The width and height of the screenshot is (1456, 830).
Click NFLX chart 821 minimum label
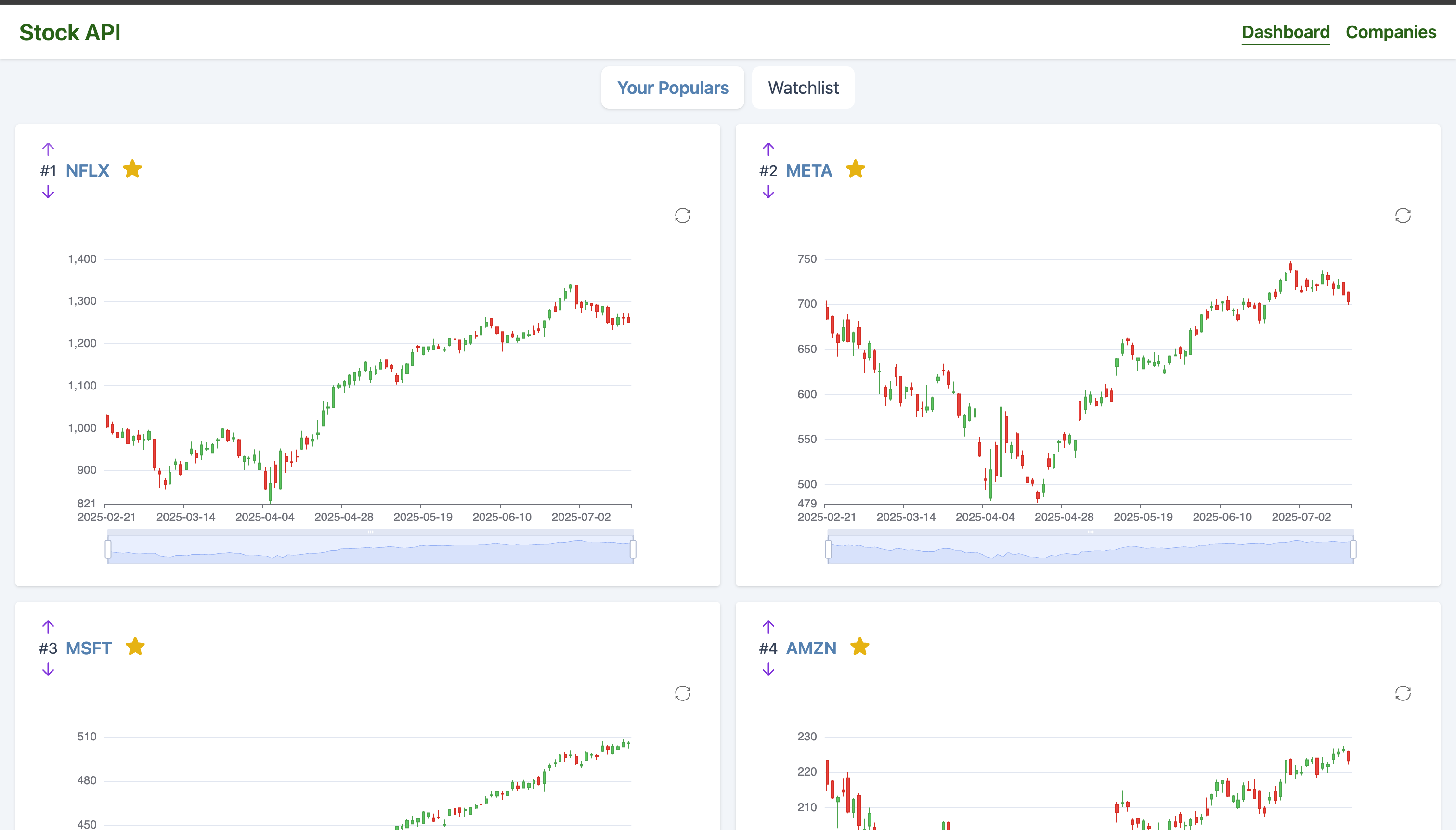point(87,504)
